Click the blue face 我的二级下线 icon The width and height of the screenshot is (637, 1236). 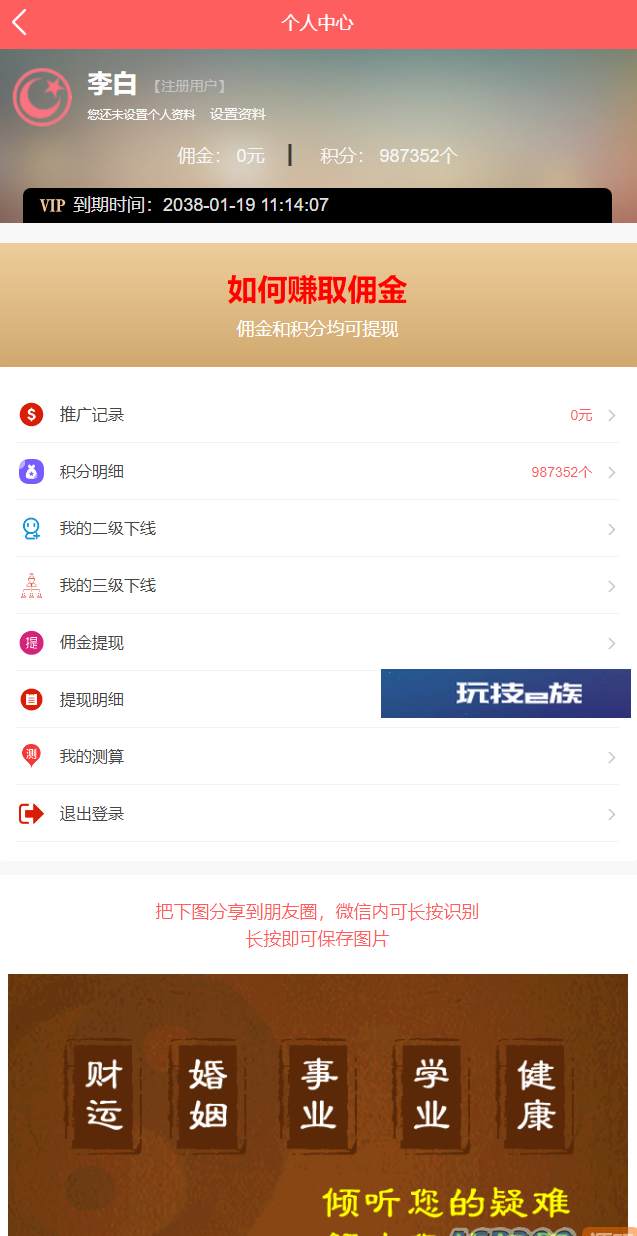[x=31, y=528]
